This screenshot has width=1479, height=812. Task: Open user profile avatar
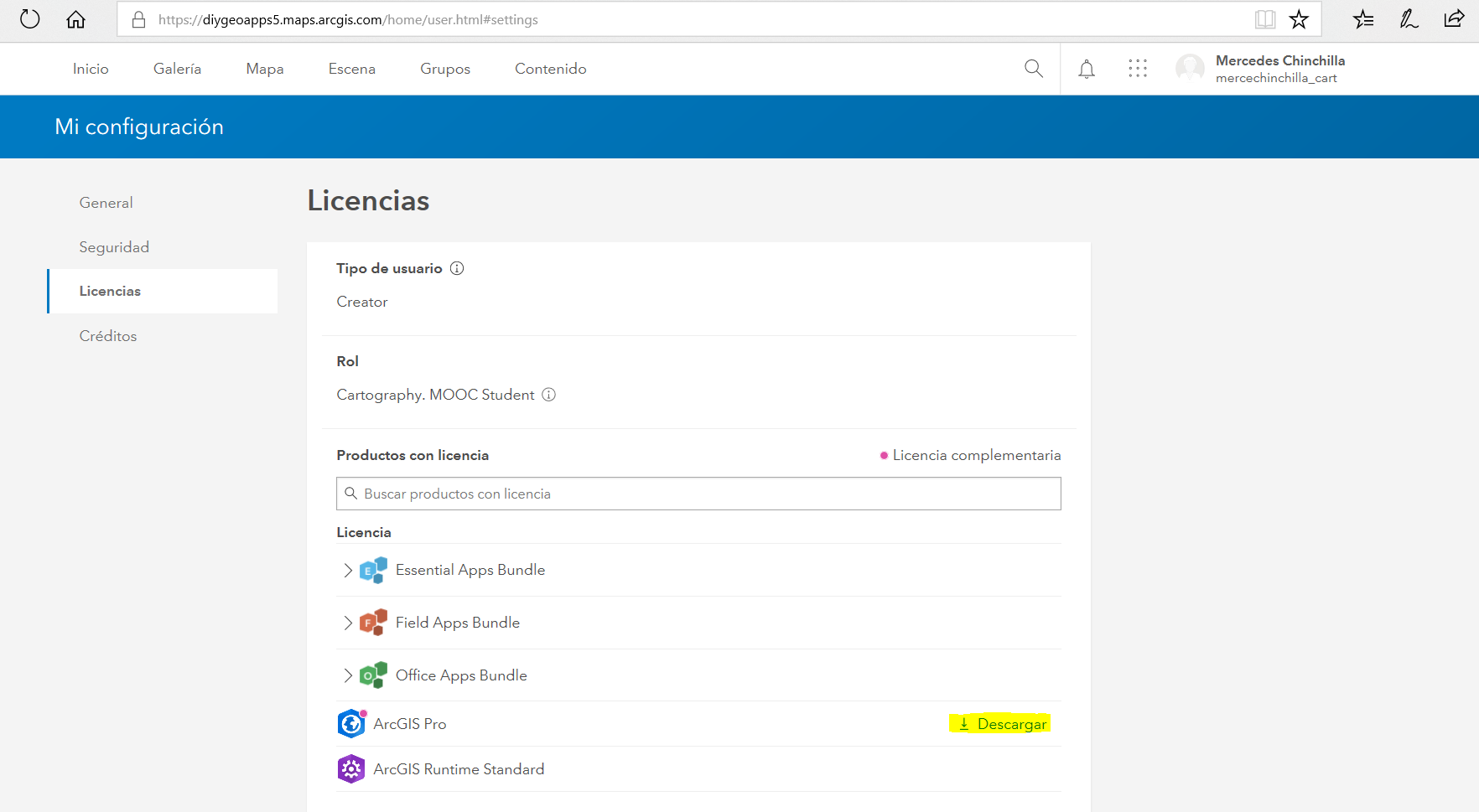[1190, 69]
